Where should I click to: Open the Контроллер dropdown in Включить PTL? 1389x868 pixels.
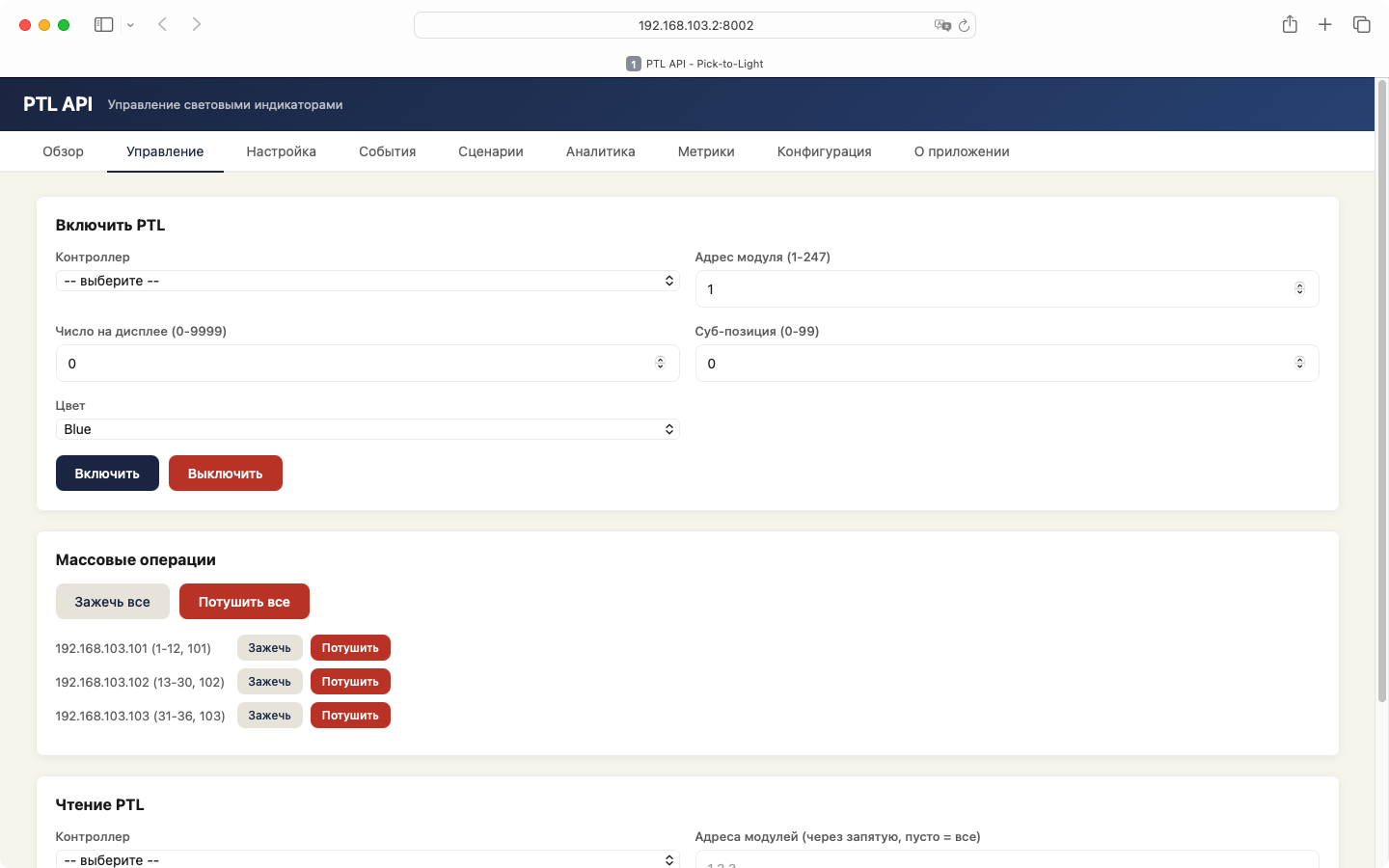[x=367, y=281]
